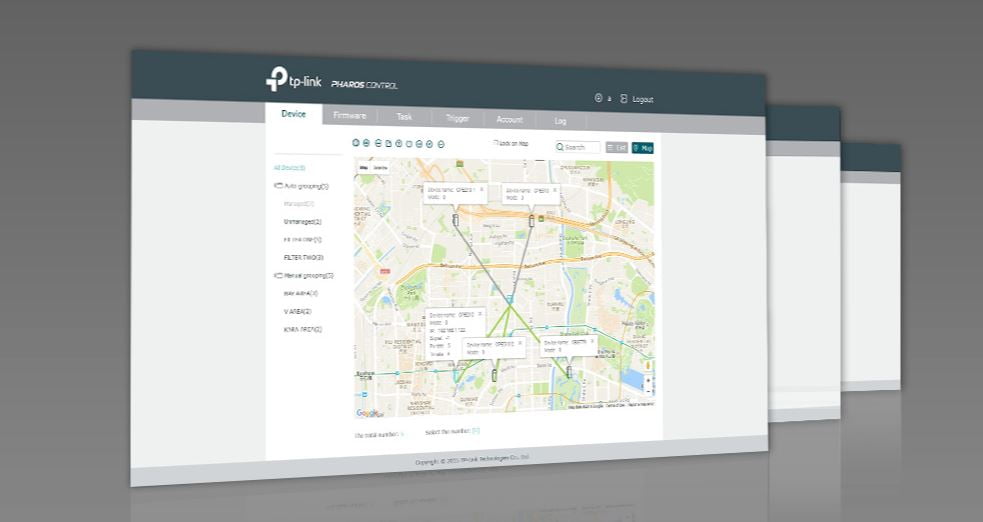Viewport: 983px width, 522px height.
Task: Click the magnifier icon in search box
Action: tap(560, 147)
